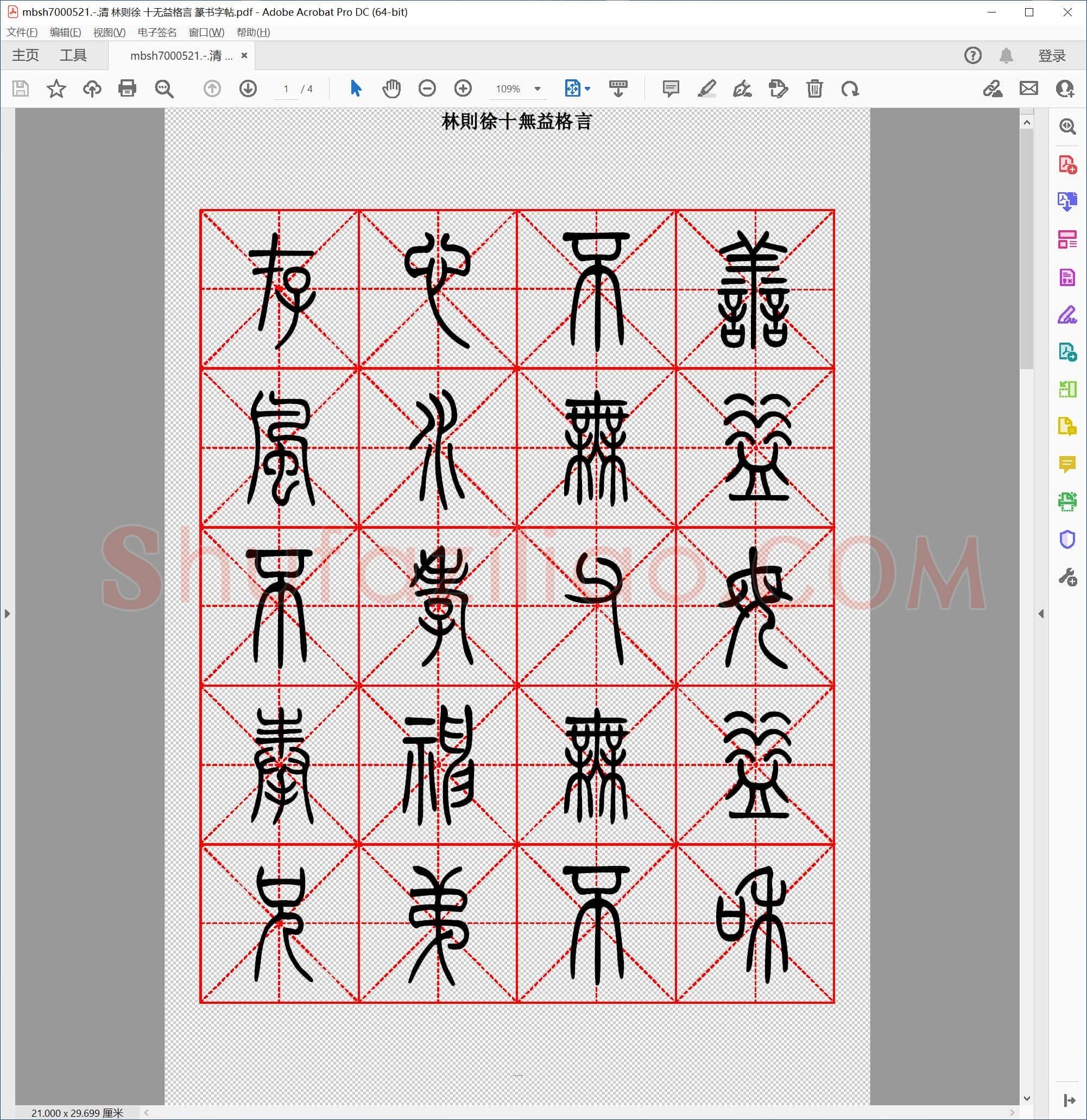1087x1120 pixels.
Task: Open Fill and Sign sidebar tool
Action: pos(1067,314)
